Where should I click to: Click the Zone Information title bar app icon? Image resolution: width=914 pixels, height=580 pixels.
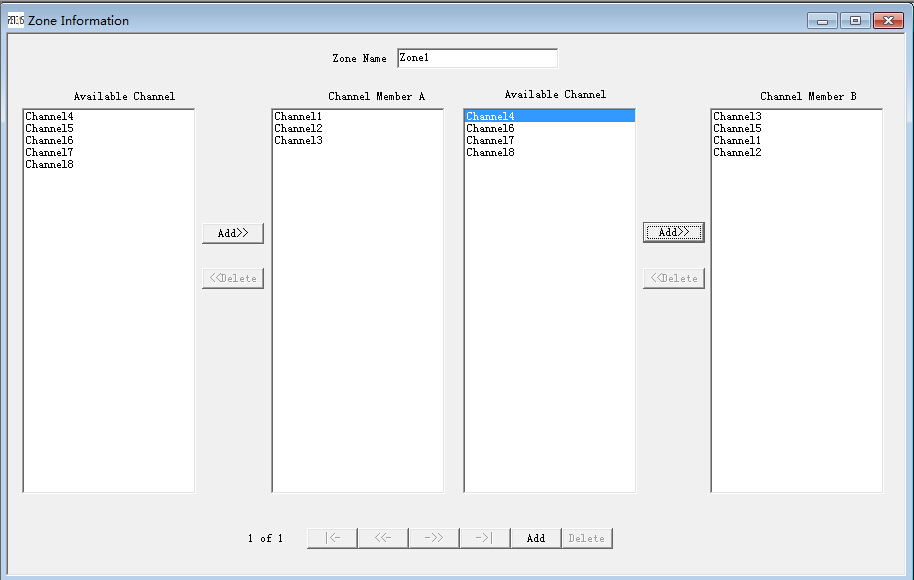coord(15,20)
